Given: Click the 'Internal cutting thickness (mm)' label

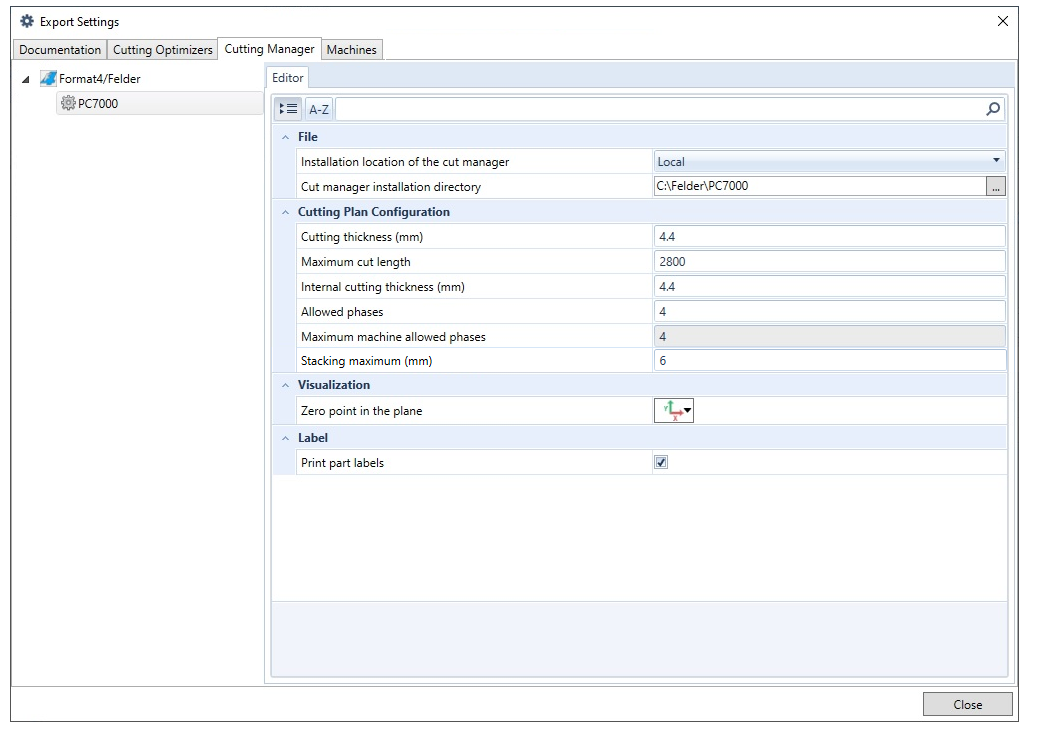Looking at the screenshot, I should (383, 287).
